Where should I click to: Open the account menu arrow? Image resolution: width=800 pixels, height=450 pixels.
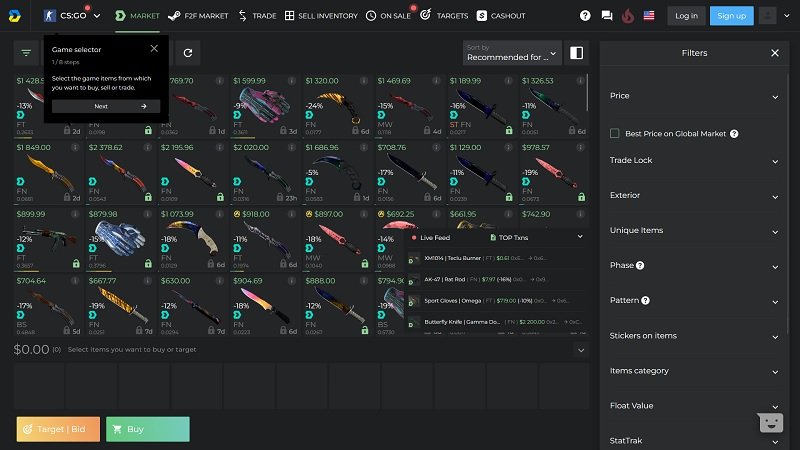pos(787,16)
